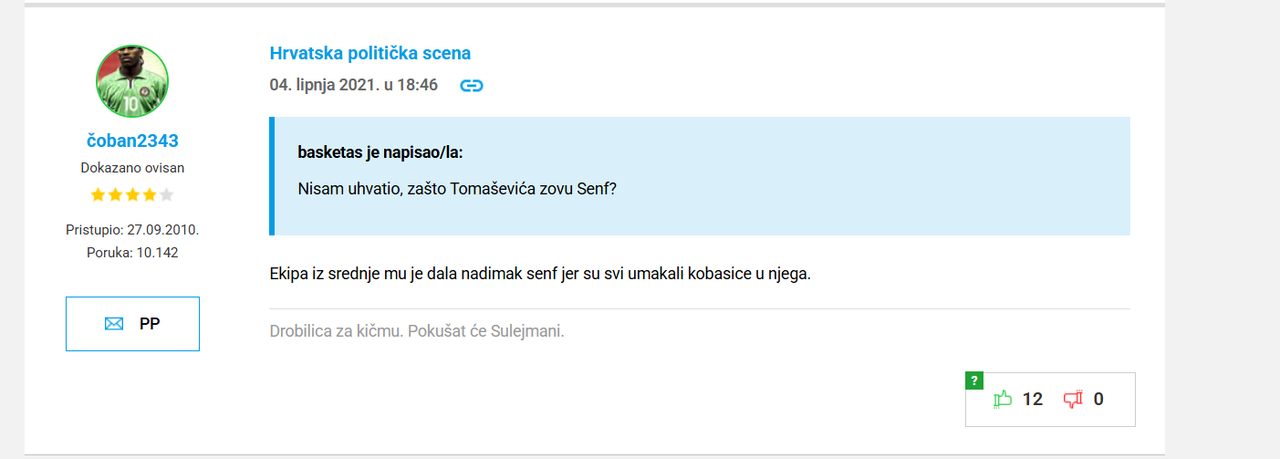This screenshot has width=1280, height=459.
Task: Click the signature "Drobilica za kičmu"
Action: click(x=417, y=331)
